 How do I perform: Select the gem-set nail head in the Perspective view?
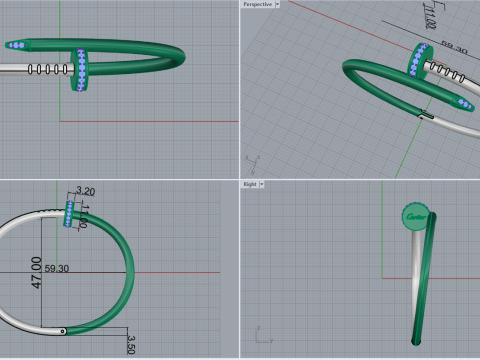pyautogui.click(x=419, y=60)
